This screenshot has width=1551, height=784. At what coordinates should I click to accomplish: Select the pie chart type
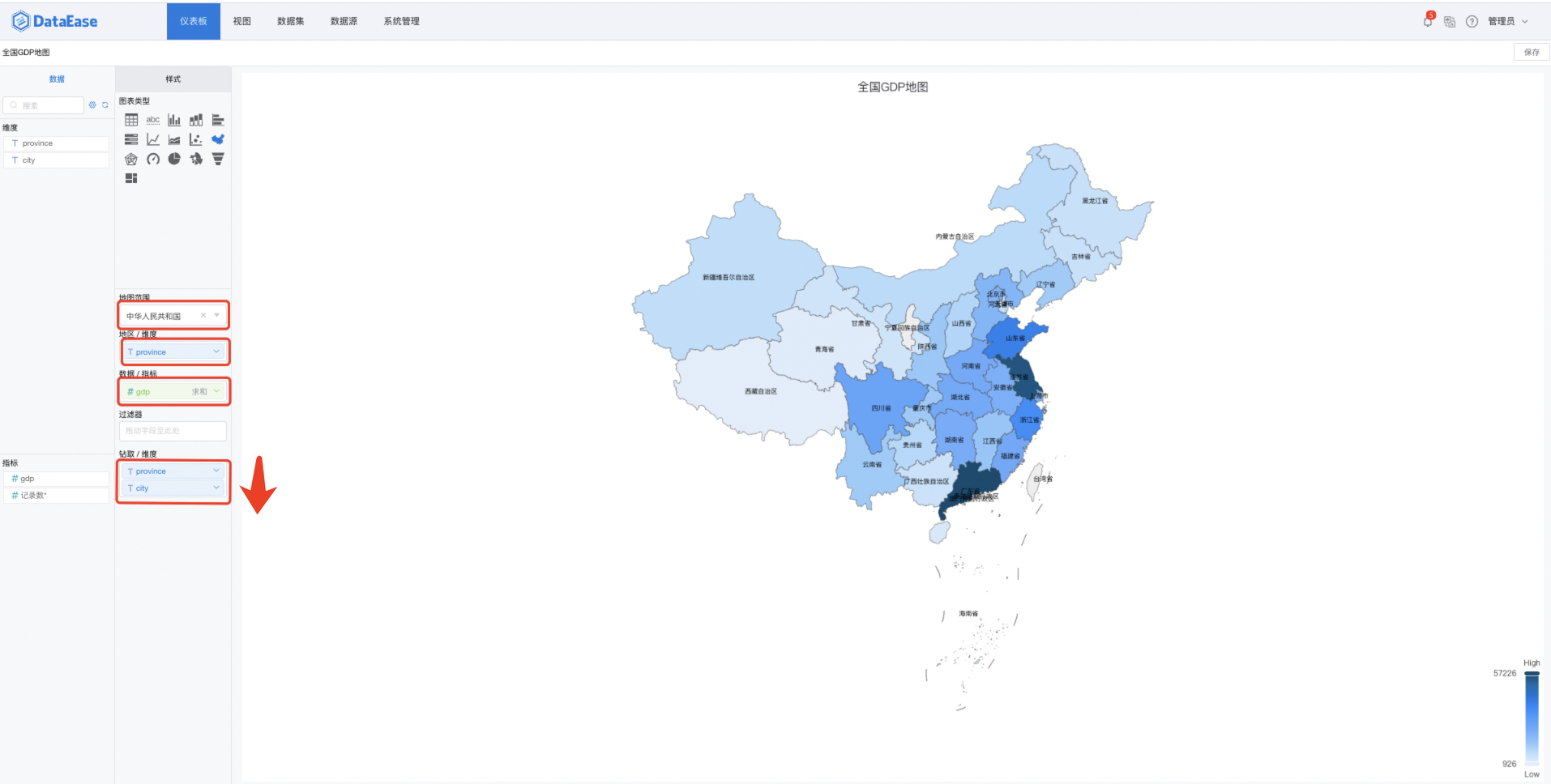[x=173, y=159]
